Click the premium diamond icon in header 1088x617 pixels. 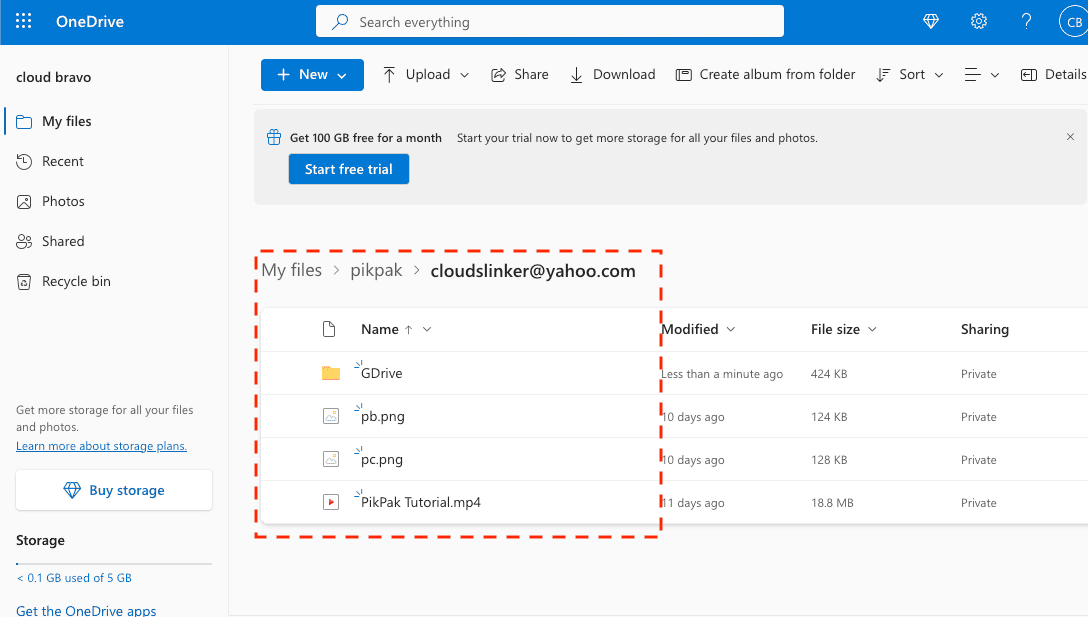click(931, 21)
